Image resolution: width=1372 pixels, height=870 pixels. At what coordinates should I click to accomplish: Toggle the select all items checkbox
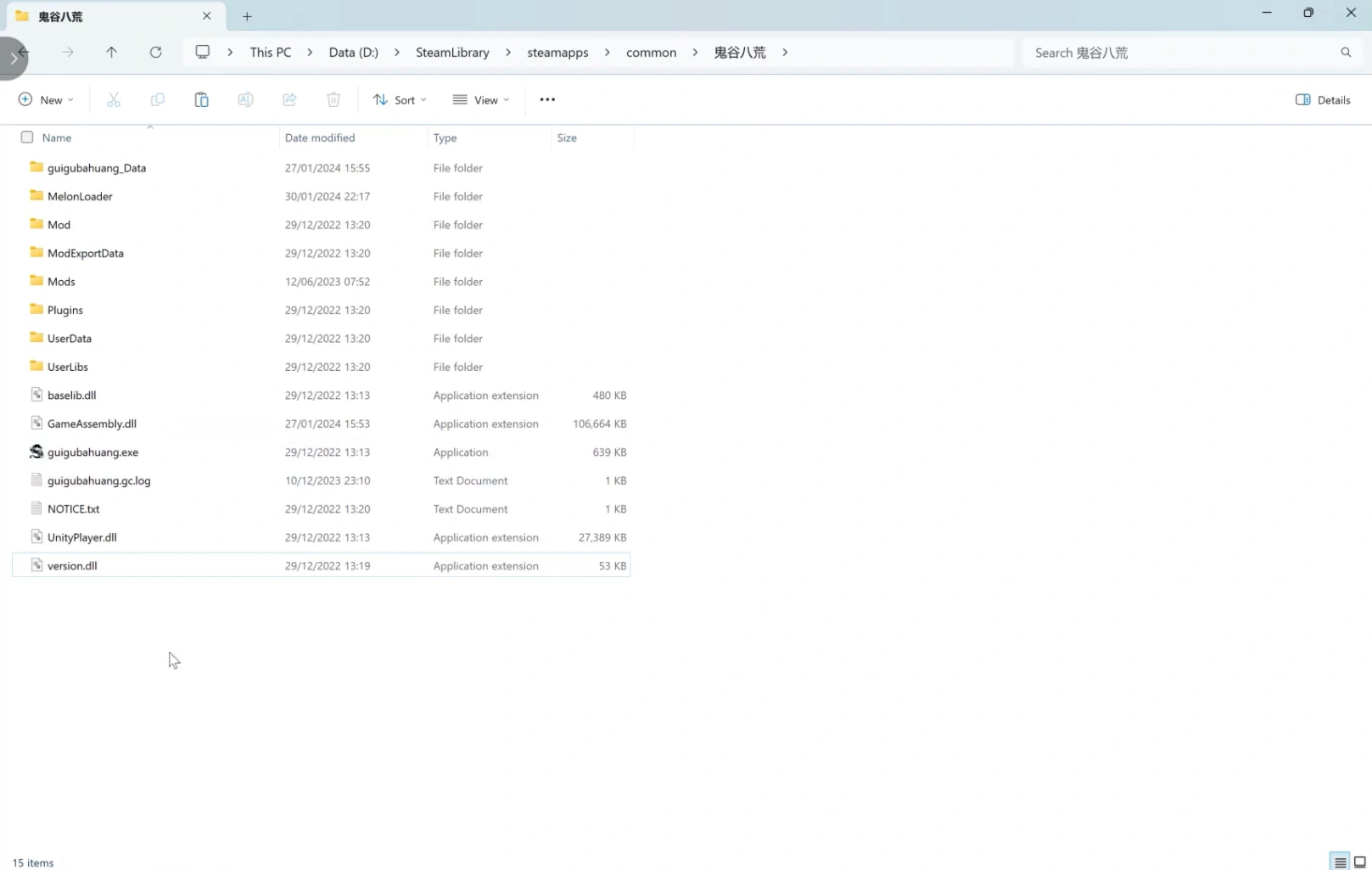point(27,138)
